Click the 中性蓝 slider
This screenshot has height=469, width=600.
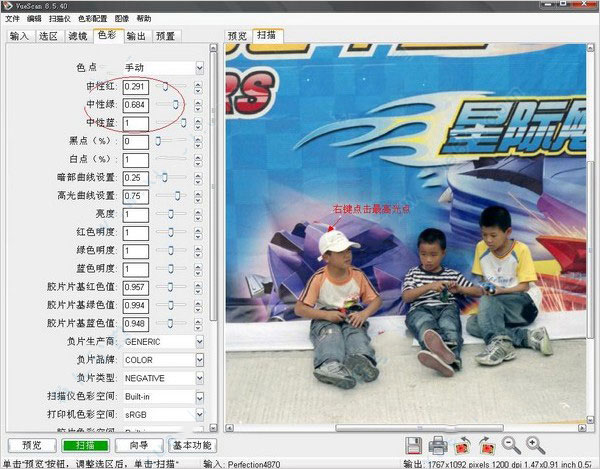[171, 123]
